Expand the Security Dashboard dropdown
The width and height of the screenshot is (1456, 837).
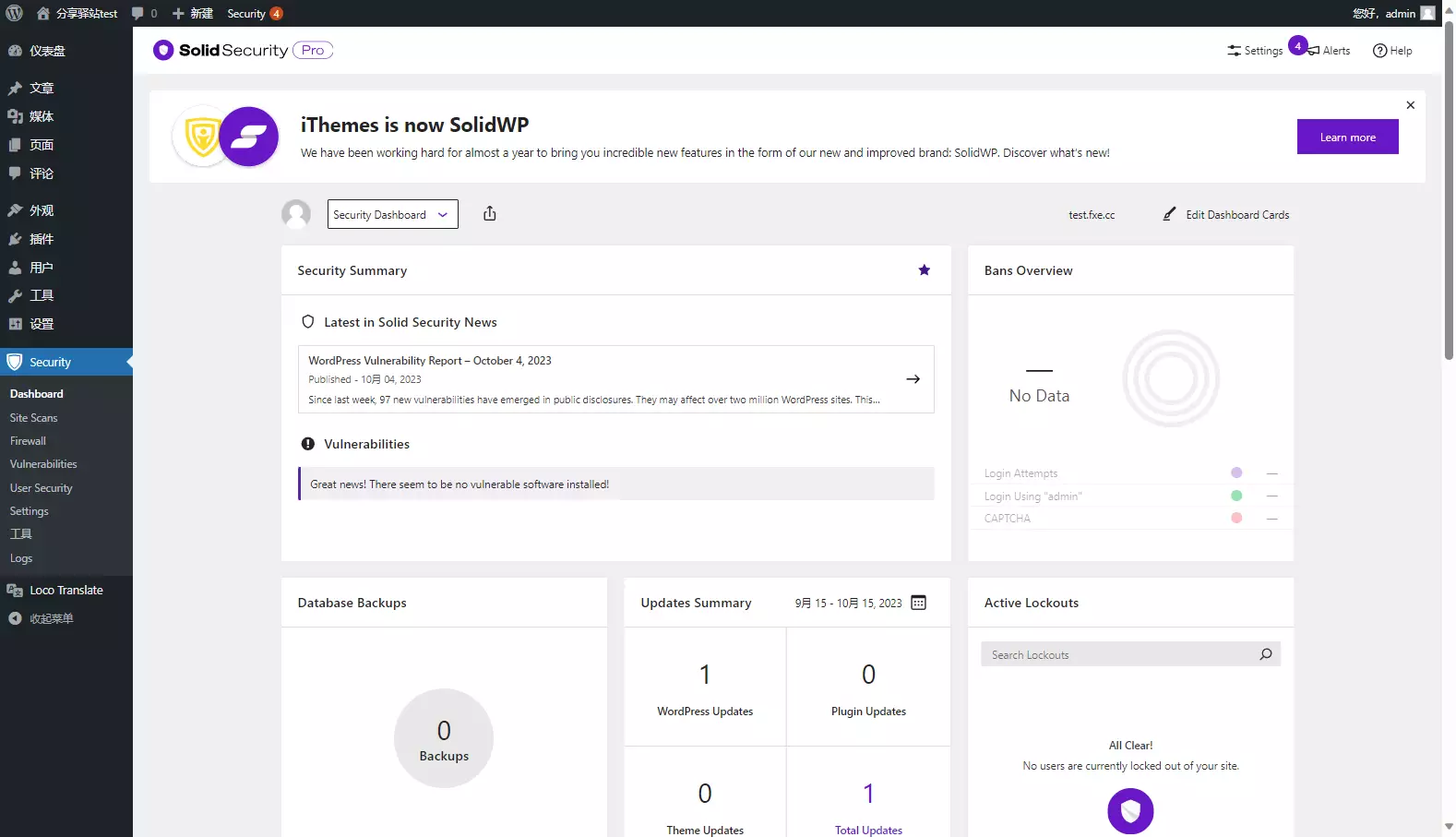(392, 214)
